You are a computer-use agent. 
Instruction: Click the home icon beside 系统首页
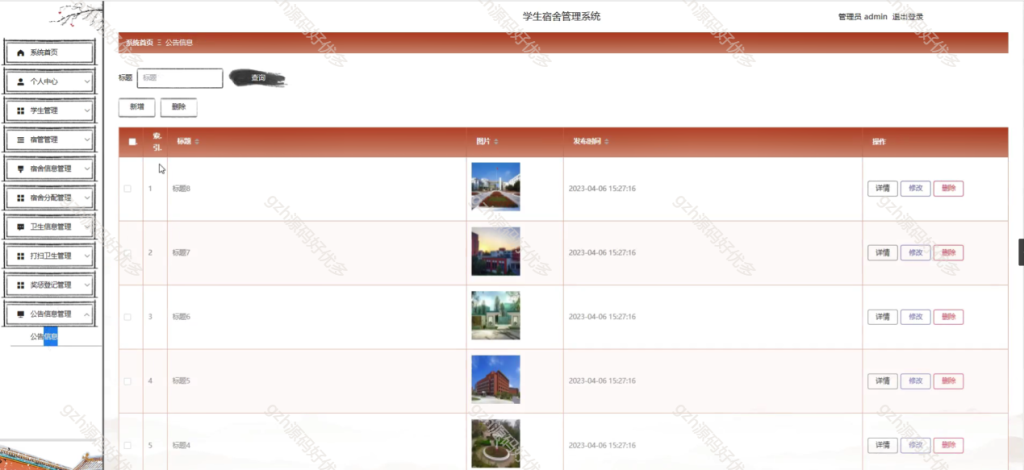pyautogui.click(x=21, y=52)
